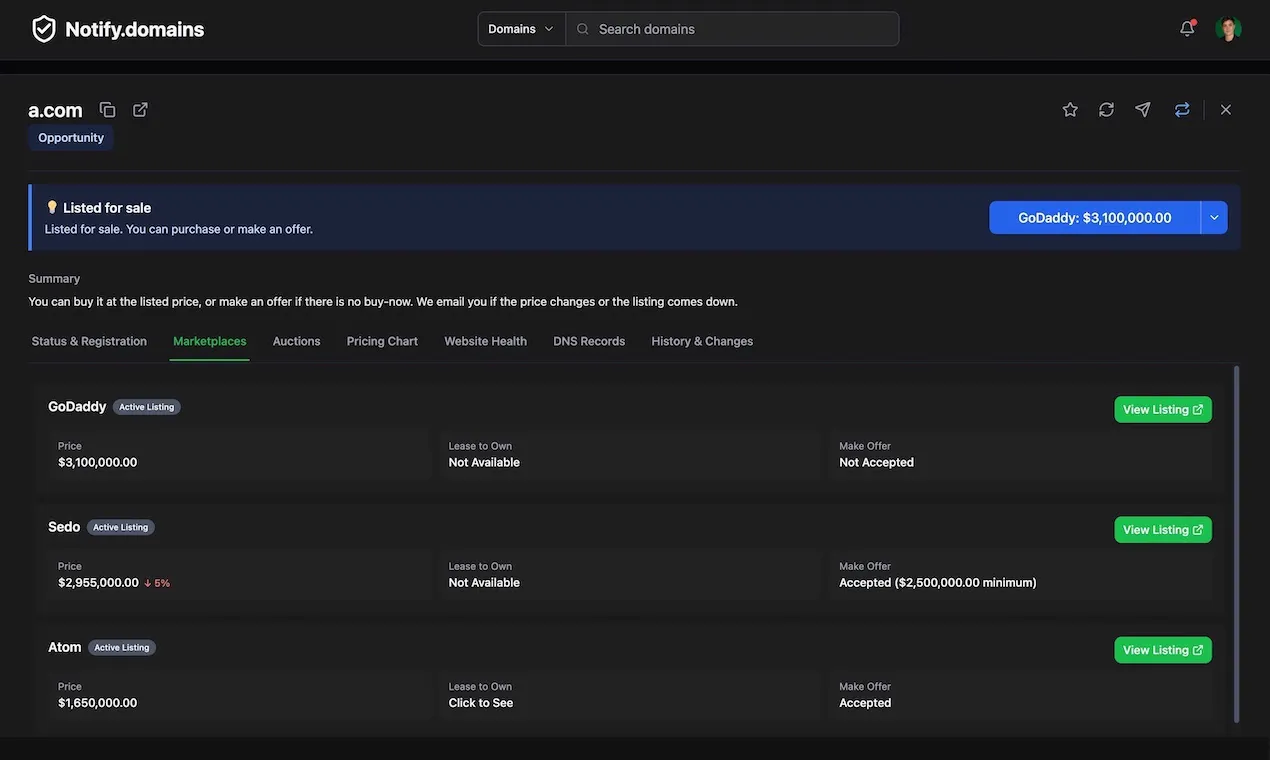Image resolution: width=1270 pixels, height=760 pixels.
Task: Click Sedo's Accepted ($2,500,000.00 minimum) text
Action: (938, 583)
